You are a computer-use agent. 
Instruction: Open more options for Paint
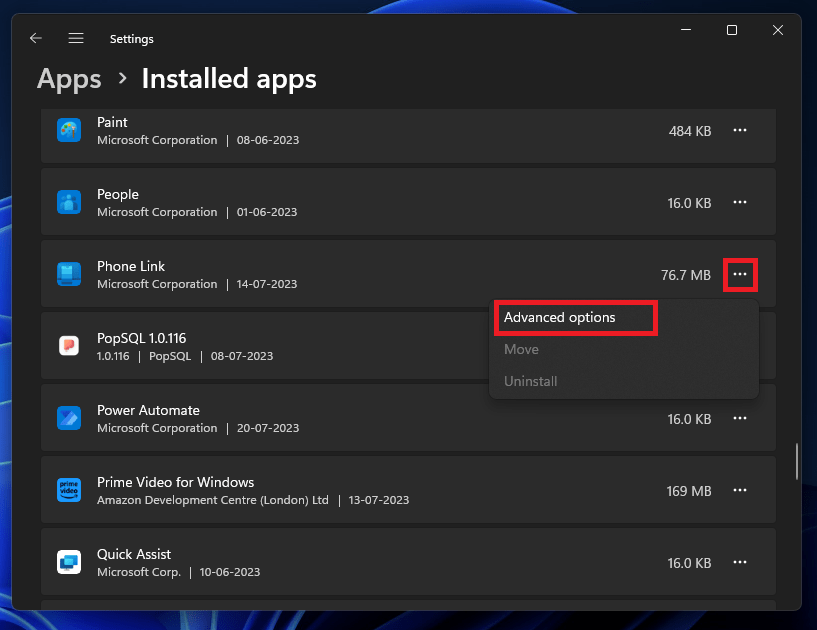(x=740, y=130)
